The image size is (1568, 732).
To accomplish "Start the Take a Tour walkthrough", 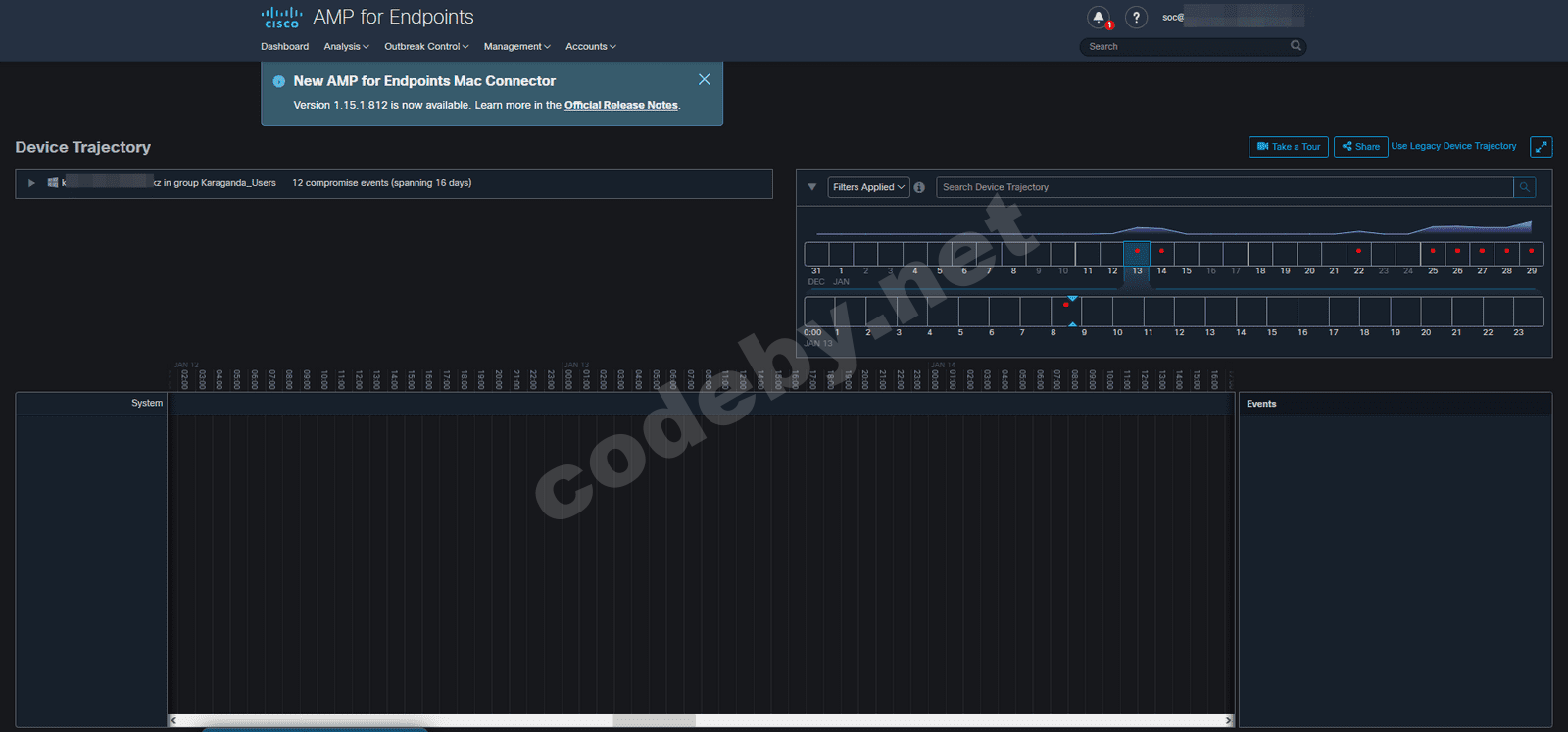I will coord(1289,147).
